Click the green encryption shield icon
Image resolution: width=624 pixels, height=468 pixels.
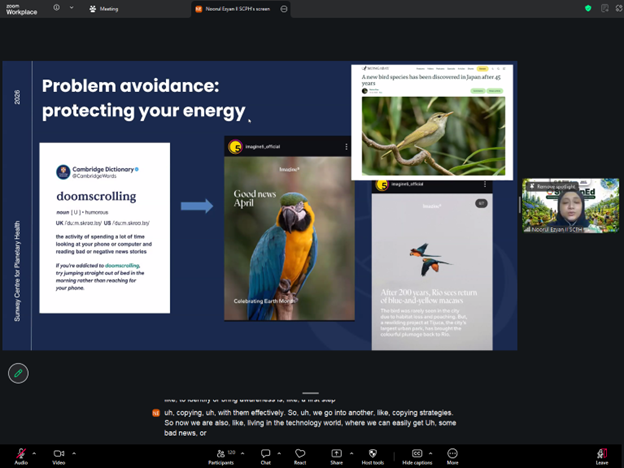click(588, 8)
